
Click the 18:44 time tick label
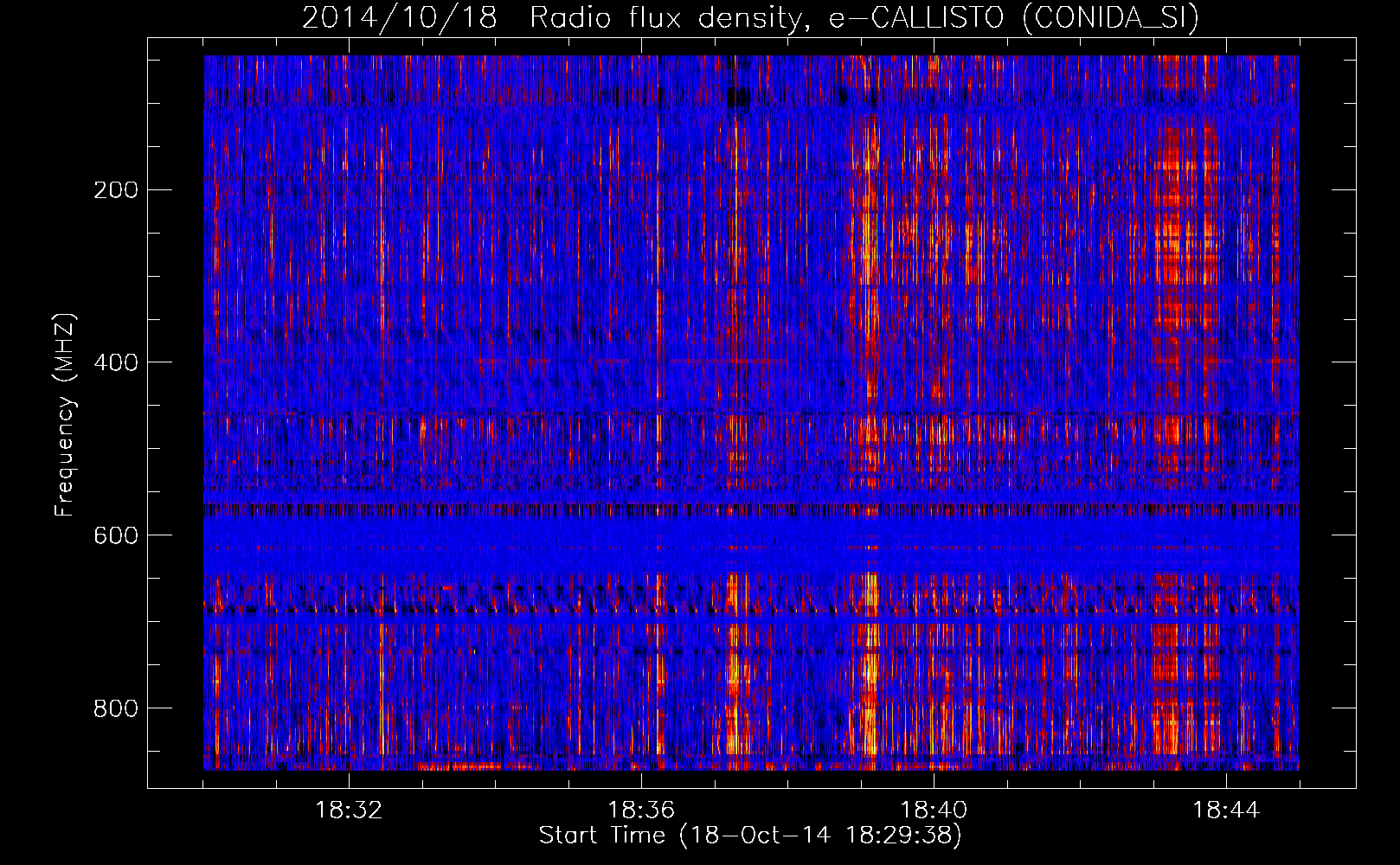click(x=1226, y=811)
